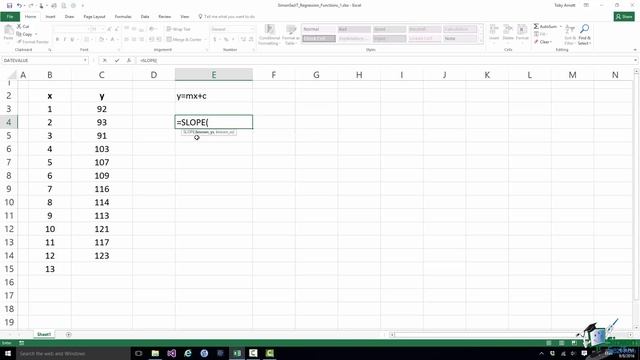
Task: Open File Explorer from the taskbar
Action: (155, 353)
